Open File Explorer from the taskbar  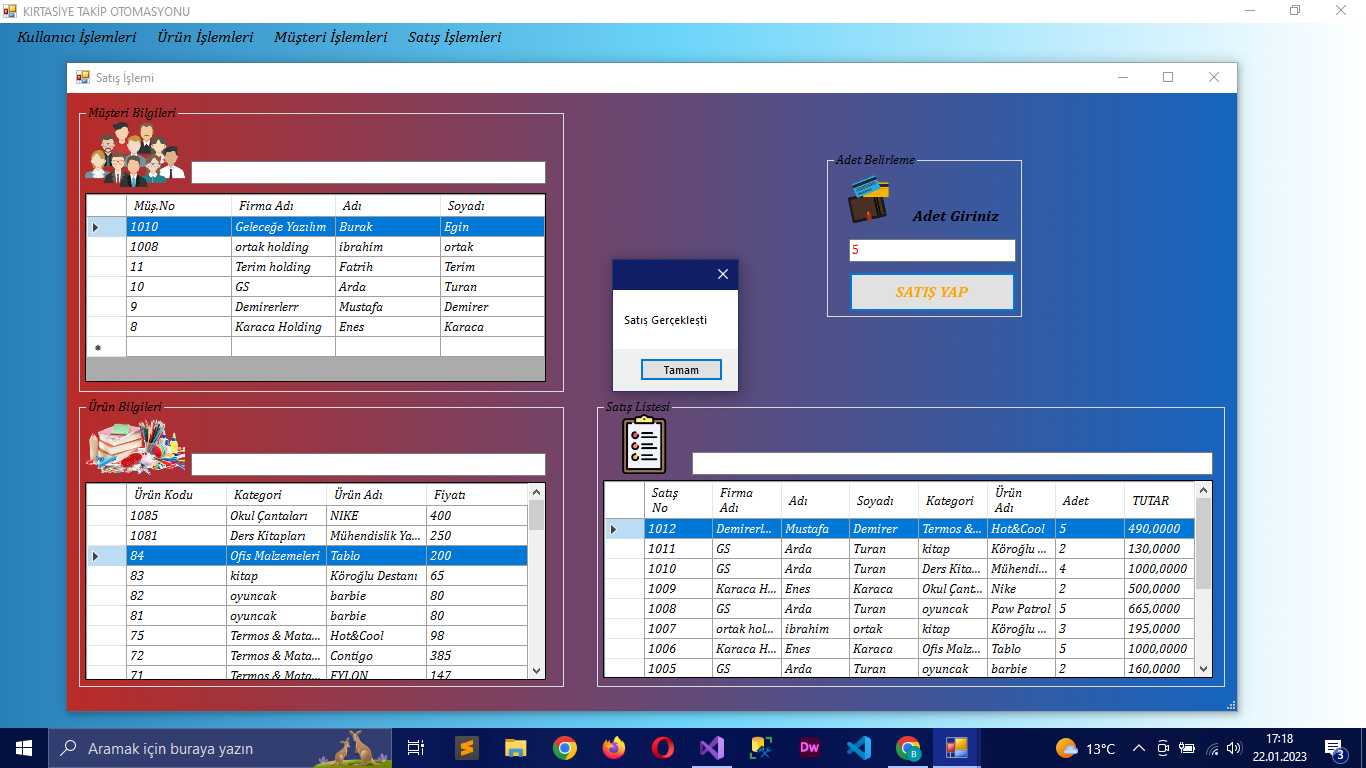515,747
